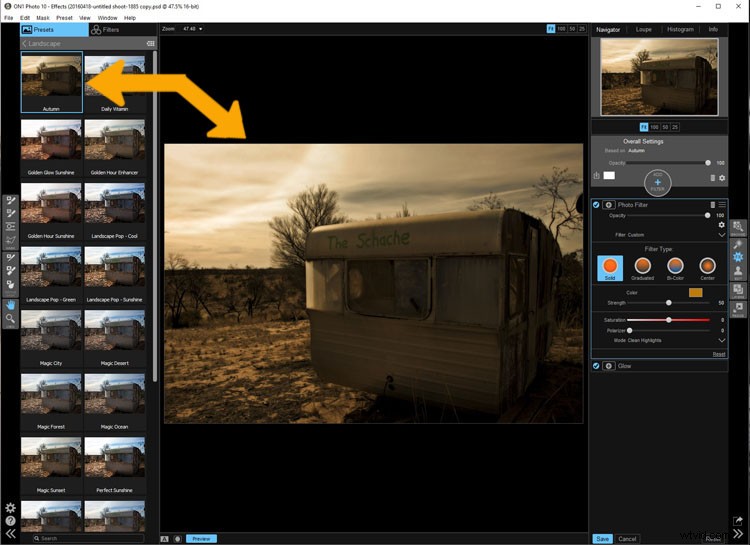Image resolution: width=750 pixels, height=545 pixels.
Task: Switch to the Enhance module wand icon
Action: click(738, 244)
